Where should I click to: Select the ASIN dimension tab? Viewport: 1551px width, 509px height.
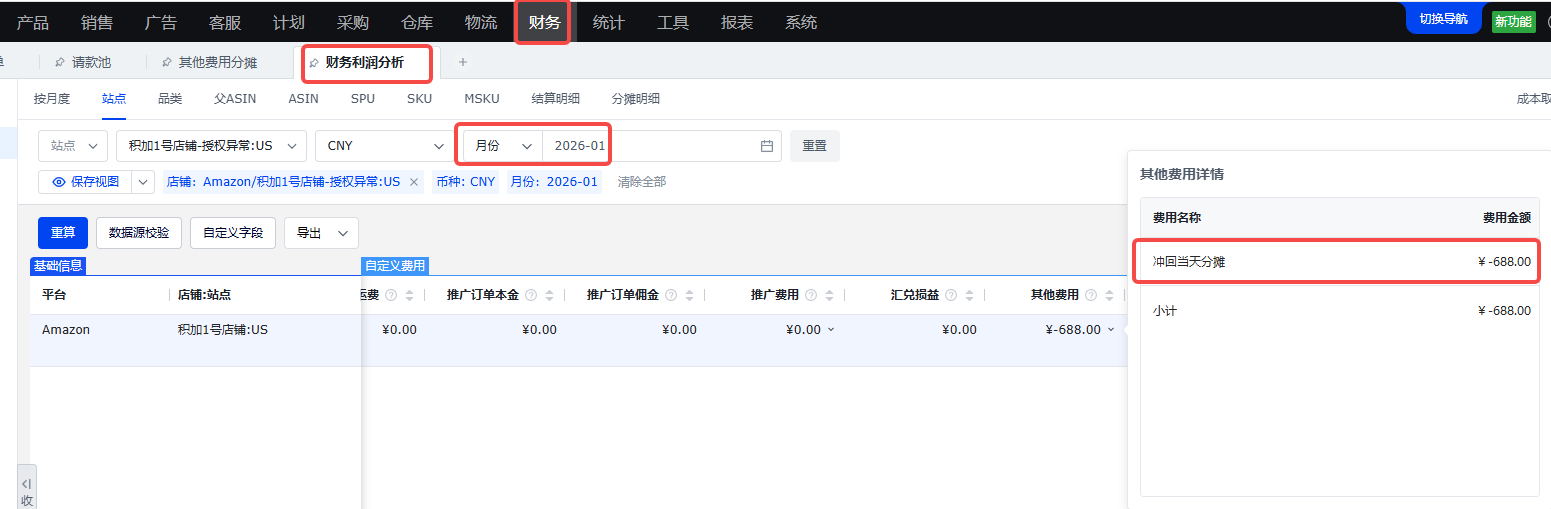[303, 98]
